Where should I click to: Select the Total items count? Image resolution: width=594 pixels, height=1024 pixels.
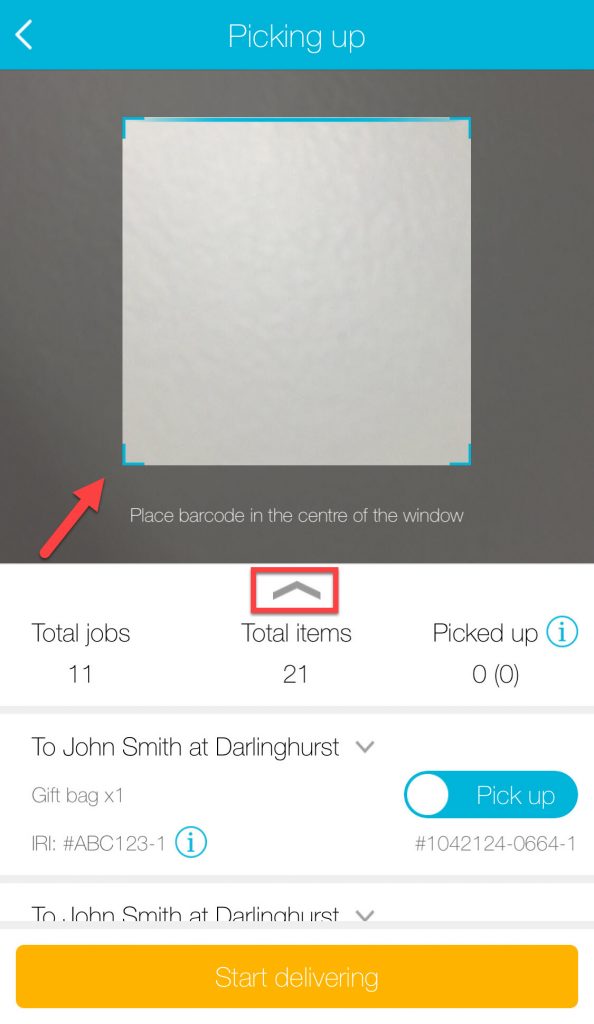pyautogui.click(x=296, y=674)
